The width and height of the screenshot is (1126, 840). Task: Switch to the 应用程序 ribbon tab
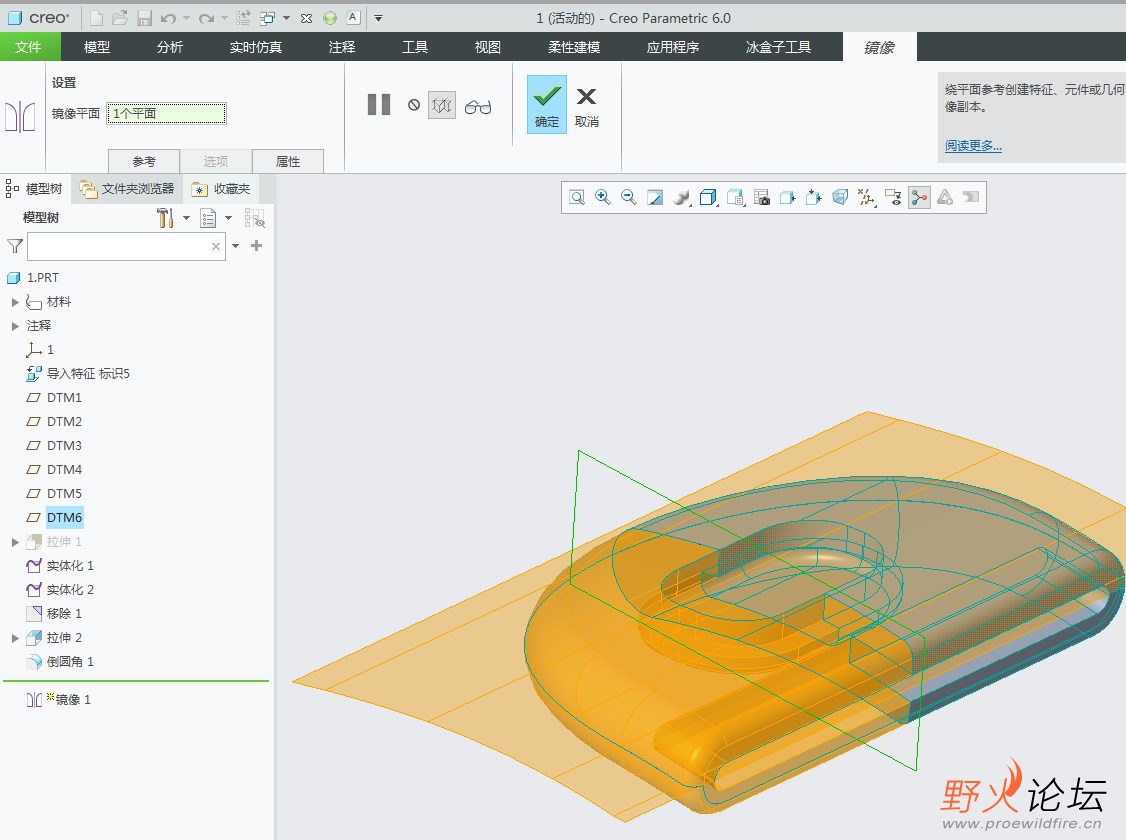point(673,47)
